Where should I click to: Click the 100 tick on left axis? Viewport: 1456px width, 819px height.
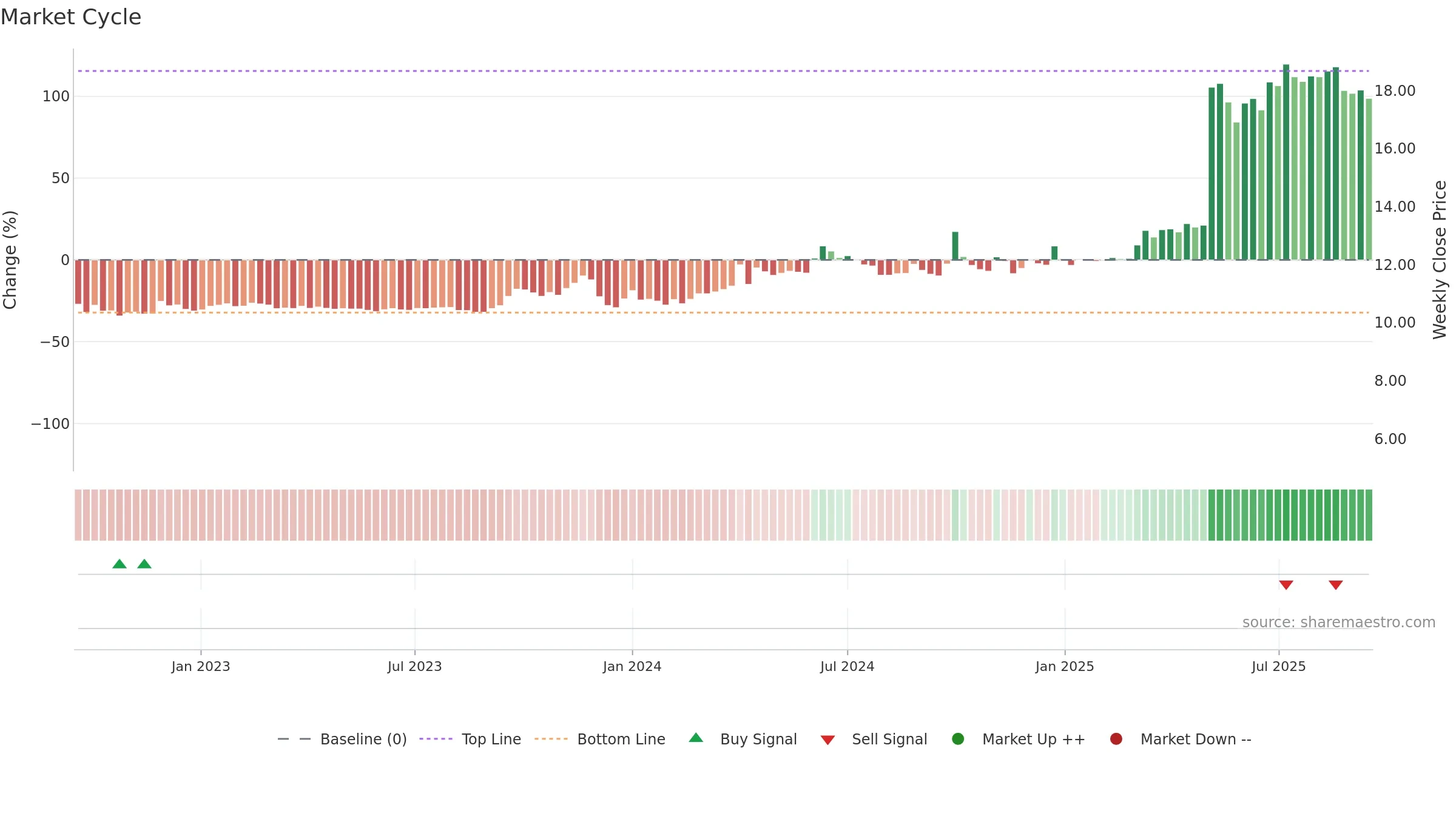[56, 96]
